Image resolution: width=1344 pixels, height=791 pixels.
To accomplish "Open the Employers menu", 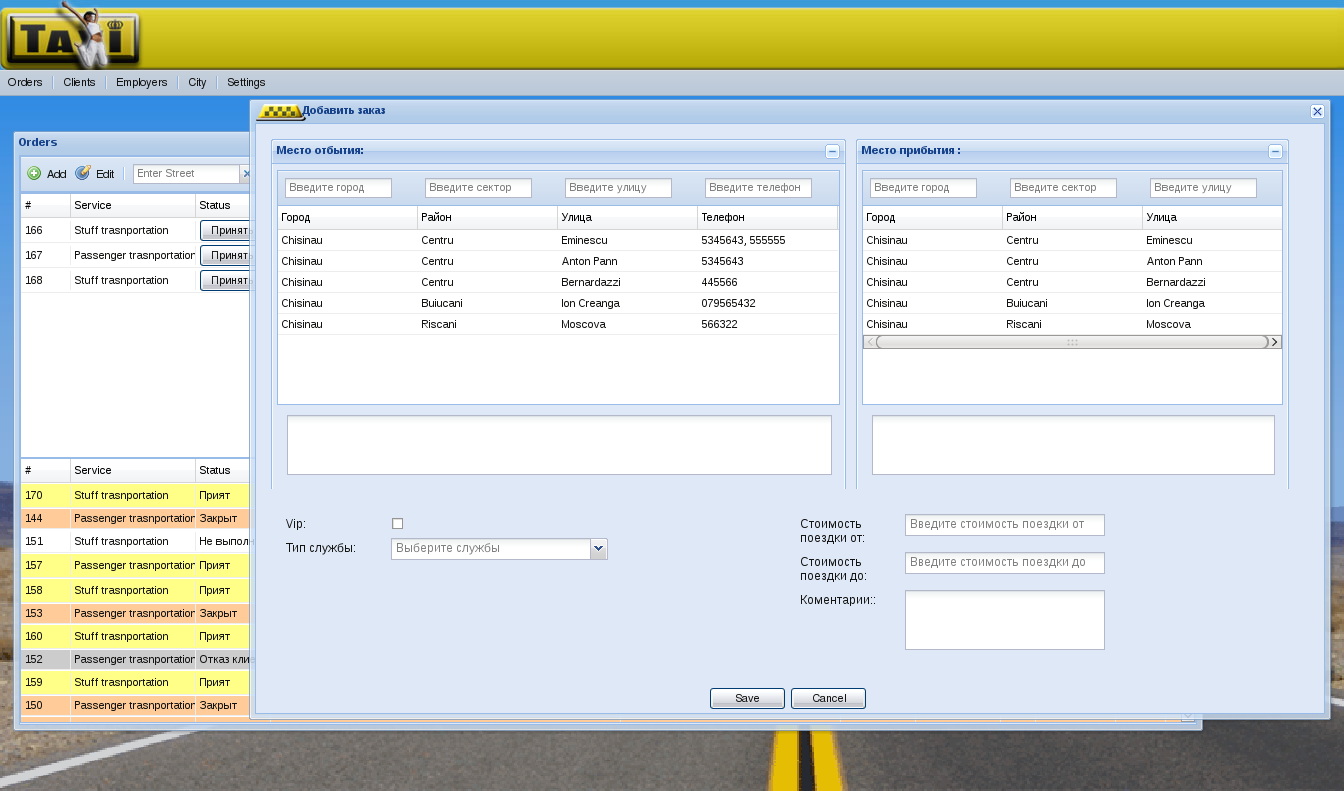I will 141,82.
